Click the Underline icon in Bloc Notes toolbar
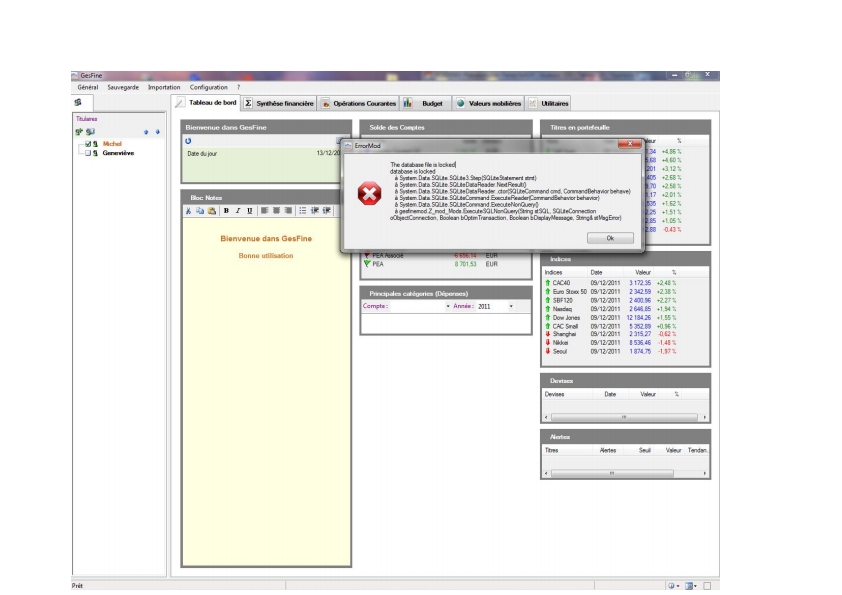This screenshot has height=595, width=842. coord(250,211)
